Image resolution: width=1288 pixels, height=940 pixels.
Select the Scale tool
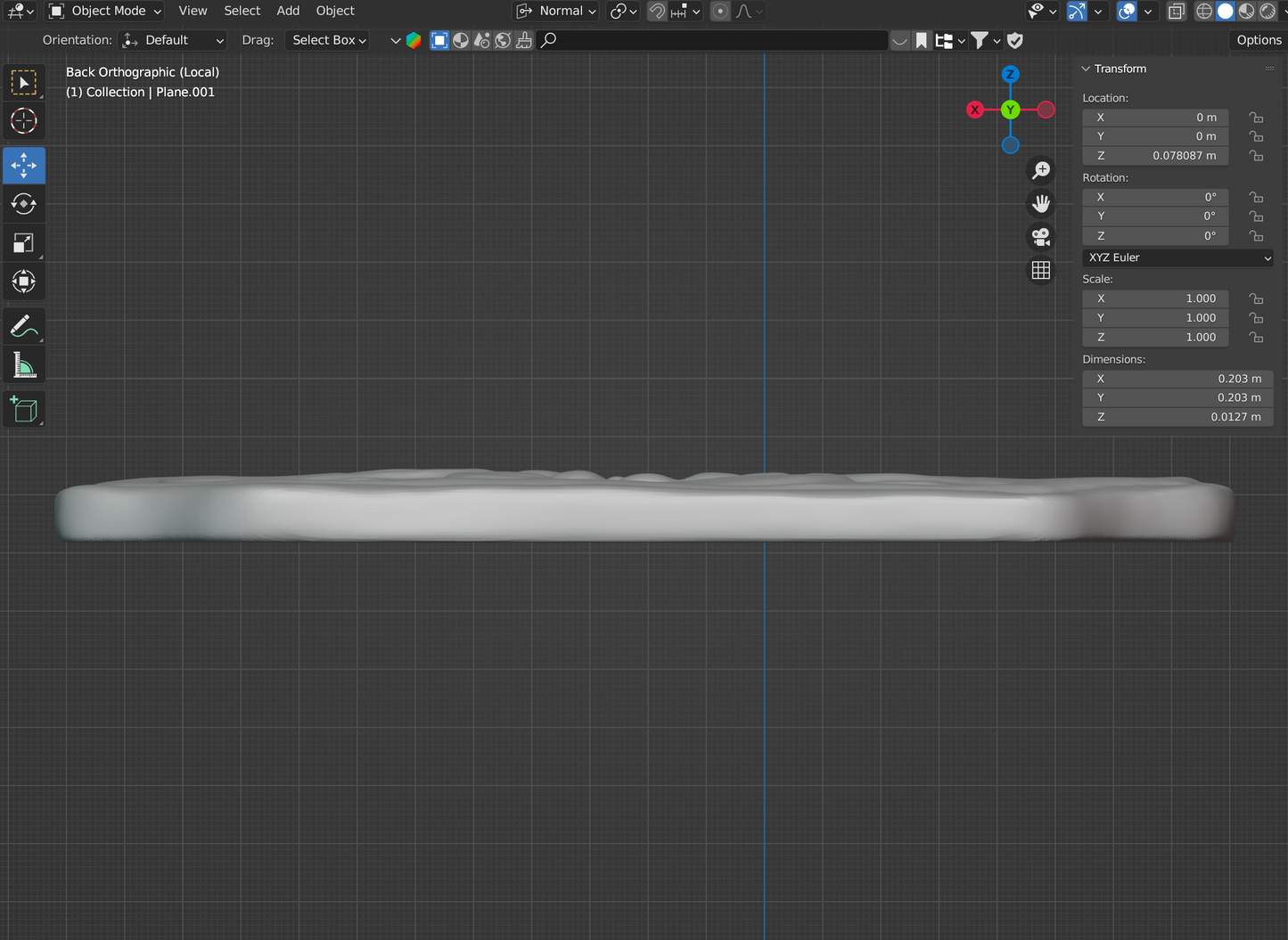tap(24, 243)
